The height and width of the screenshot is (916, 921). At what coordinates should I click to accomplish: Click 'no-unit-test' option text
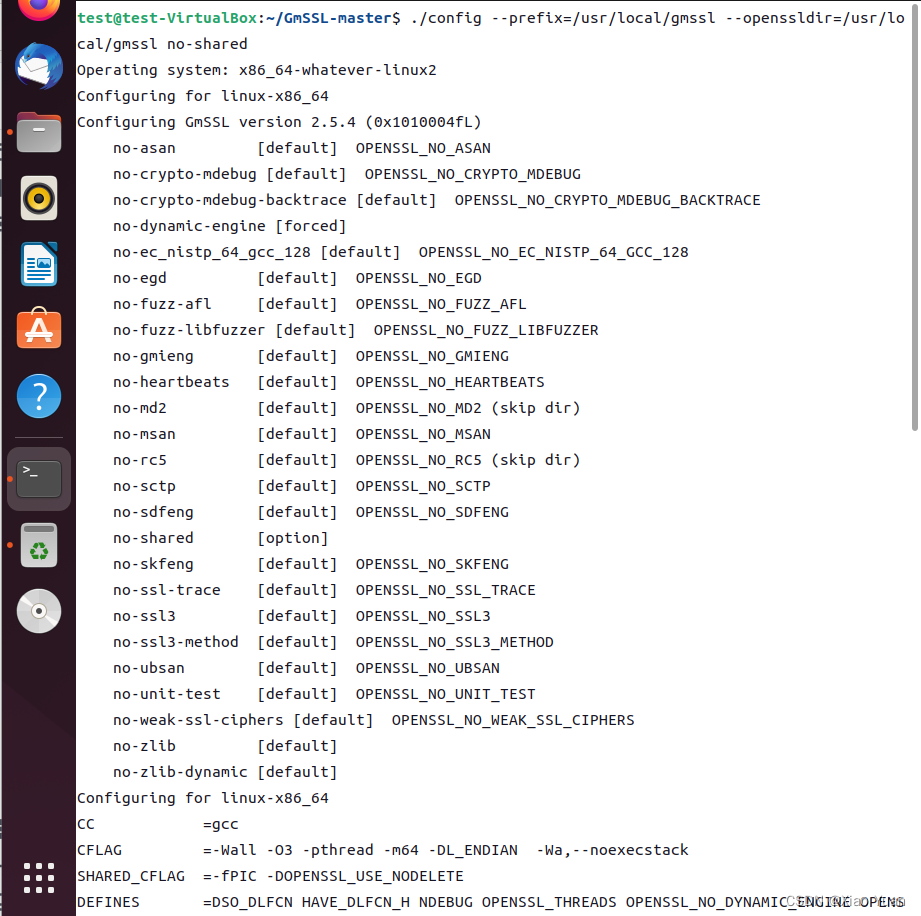coord(167,694)
